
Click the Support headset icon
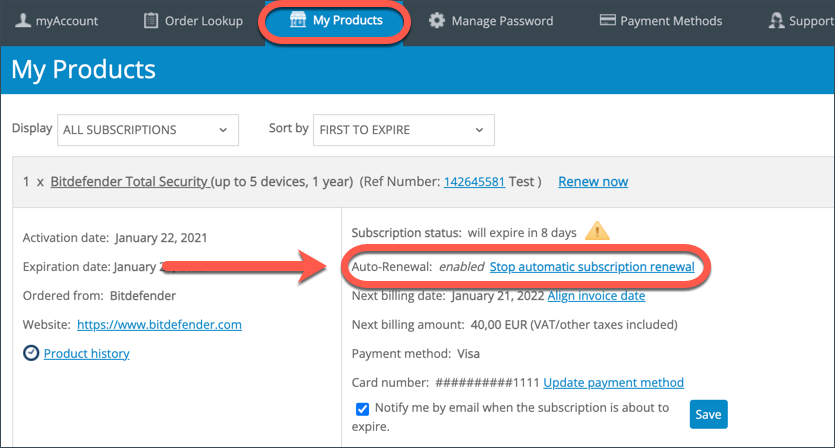[x=776, y=20]
